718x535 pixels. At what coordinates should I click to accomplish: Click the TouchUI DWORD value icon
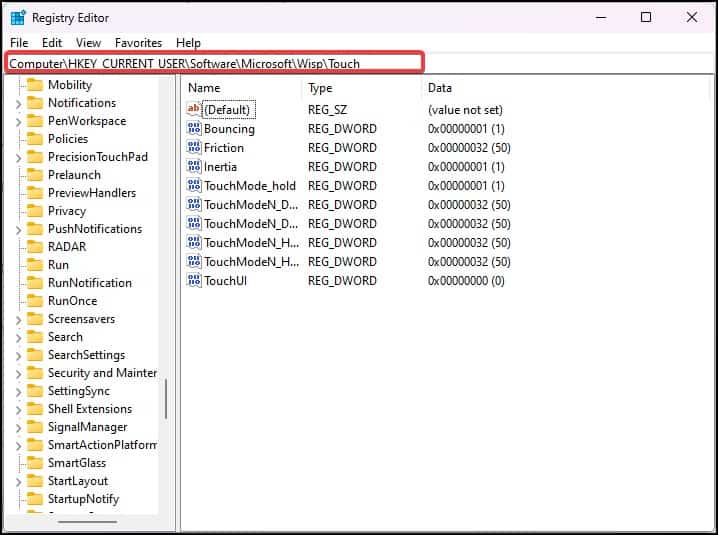[194, 280]
